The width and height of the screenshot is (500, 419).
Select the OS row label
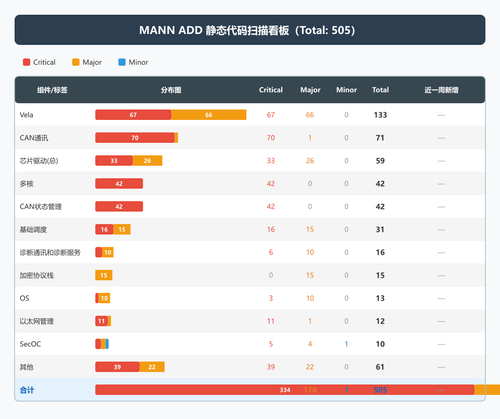24,298
